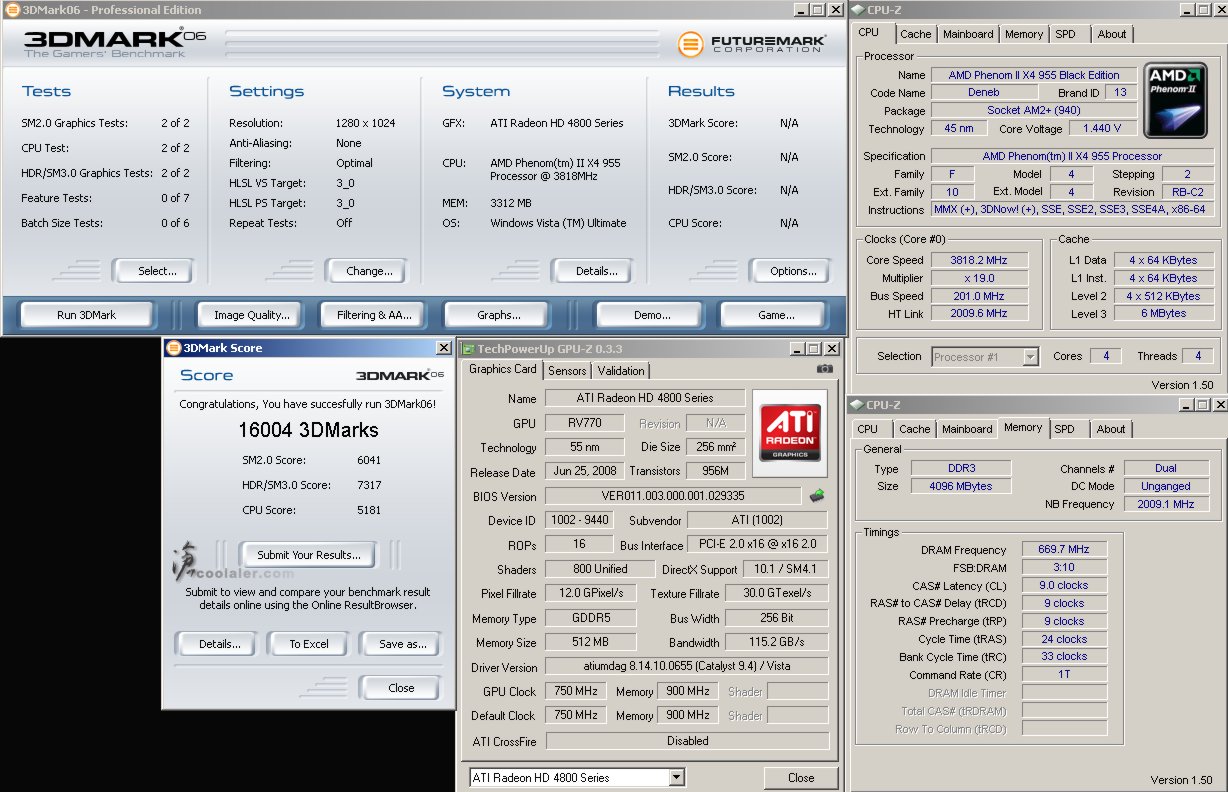Click Close button in GPU-Z
Image resolution: width=1228 pixels, height=792 pixels.
coord(800,777)
